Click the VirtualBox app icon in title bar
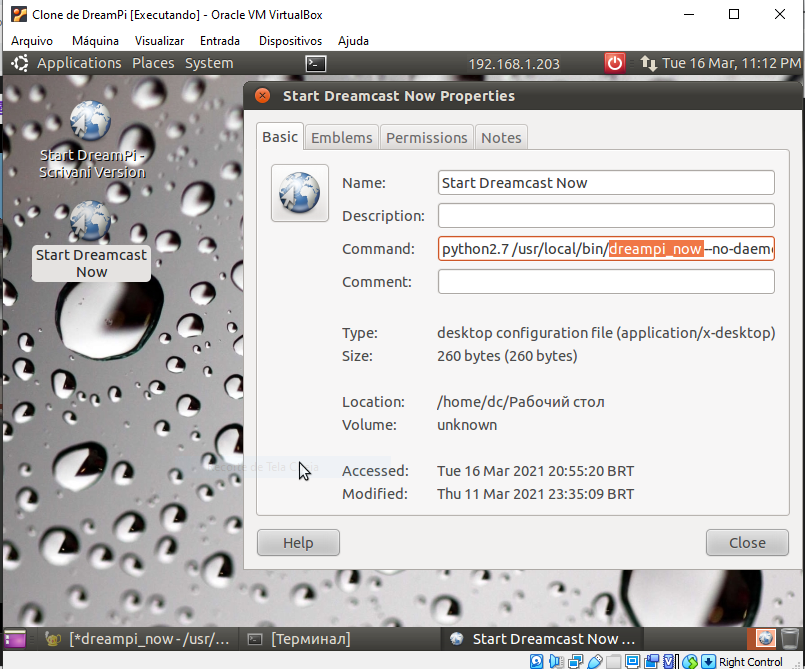Screen dimensions: 805x669 coord(18,14)
